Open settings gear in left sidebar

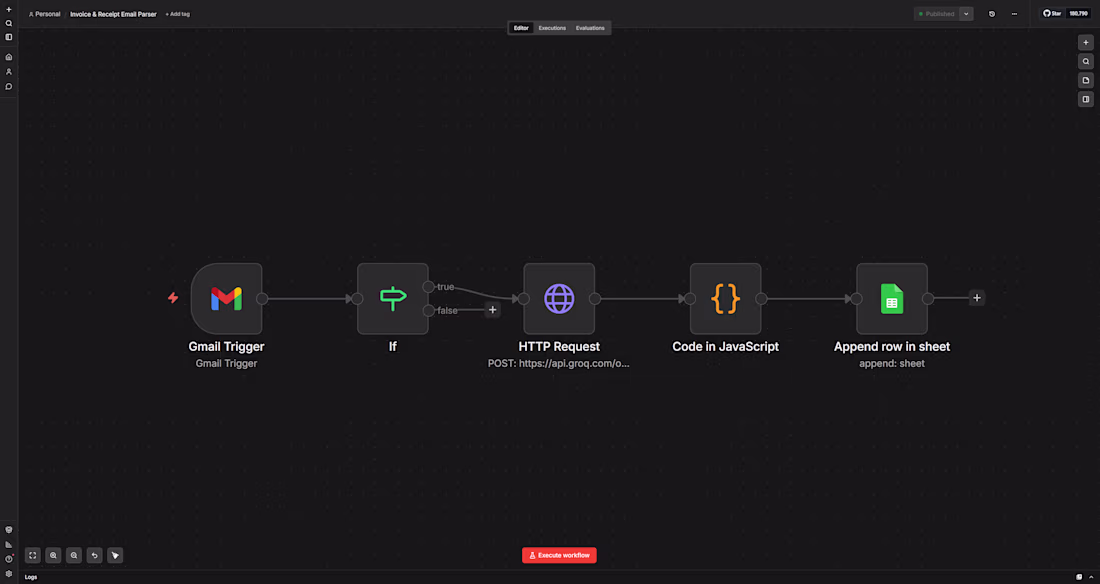coord(8,573)
